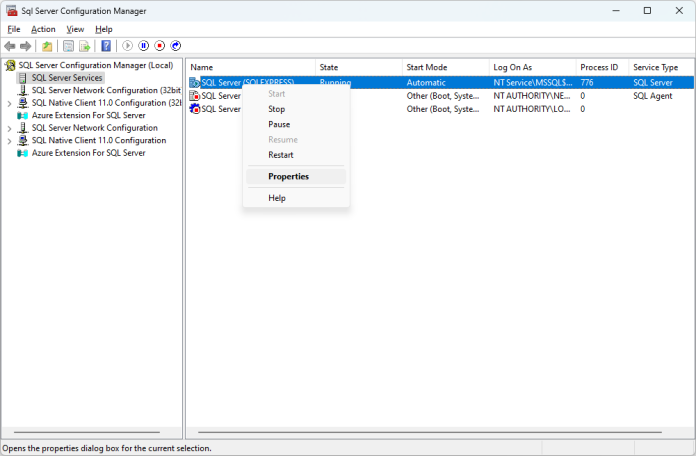The width and height of the screenshot is (696, 456).
Task: Sort by the Process ID column header
Action: 602,67
